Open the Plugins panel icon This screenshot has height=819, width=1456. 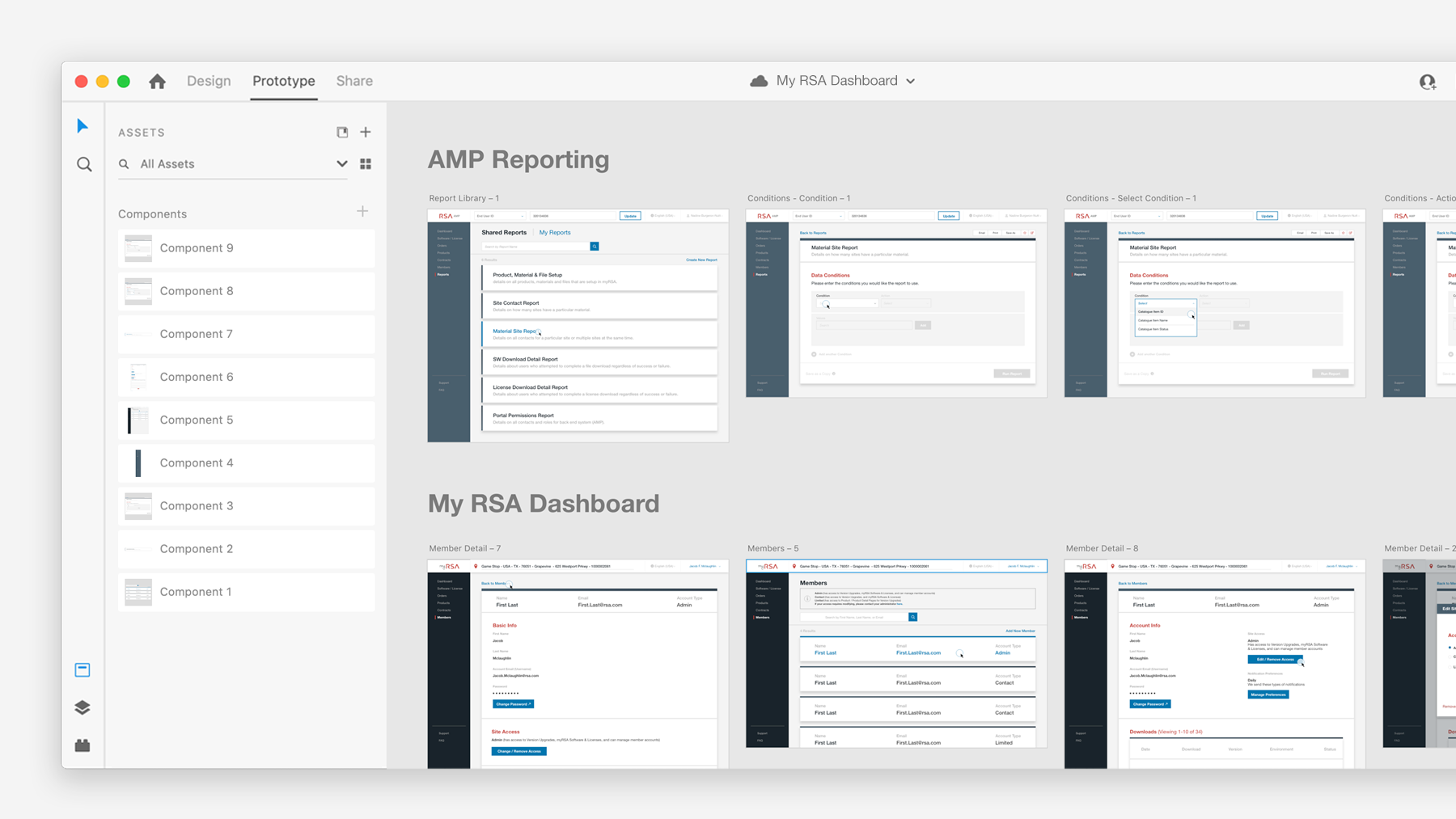(x=83, y=745)
